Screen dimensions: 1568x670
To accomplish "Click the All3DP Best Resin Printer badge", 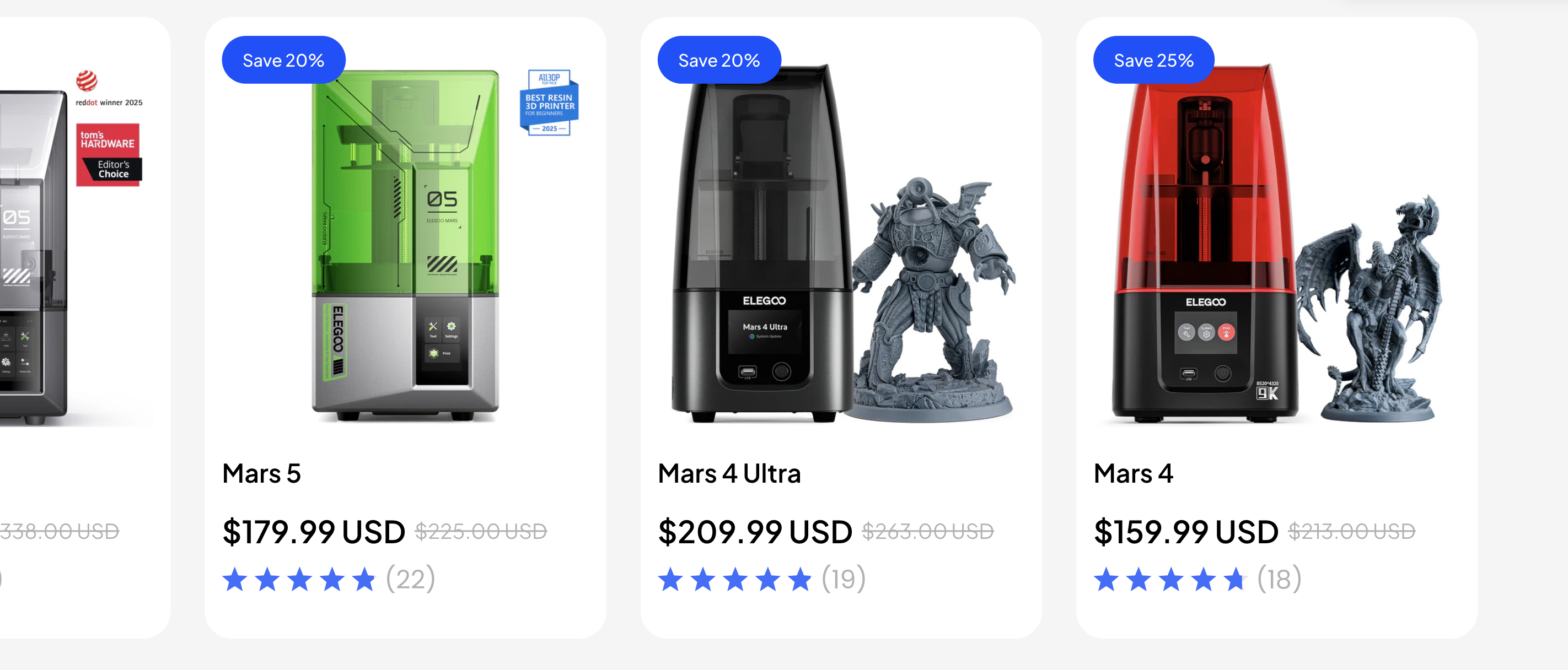I will point(549,102).
